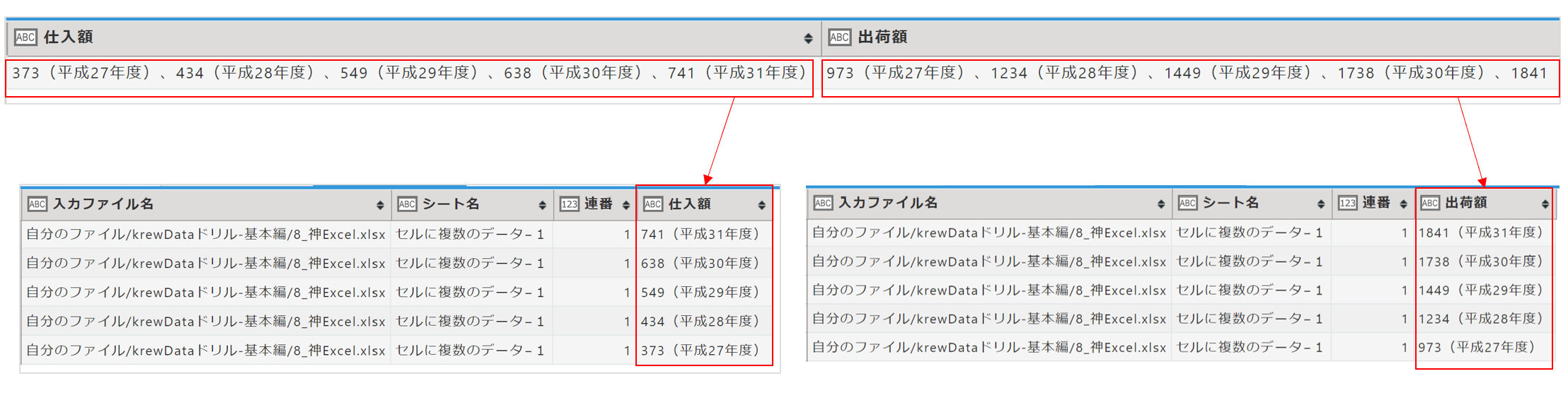
Task: Click 123 icon beside 連番 in 仕入額 split table
Action: coord(569,204)
